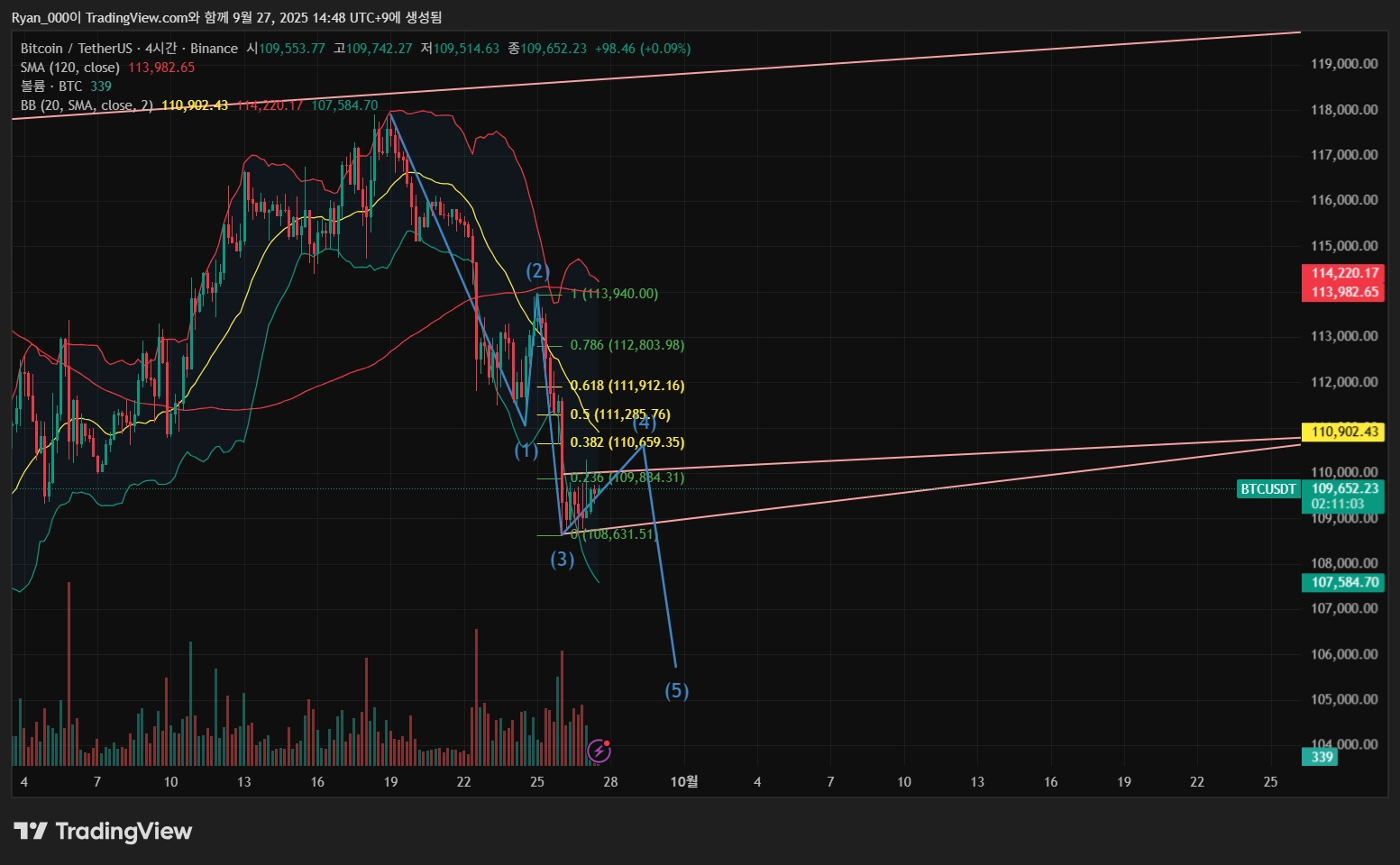This screenshot has width=1400, height=865.
Task: Select the wave (3) label
Action: point(563,560)
